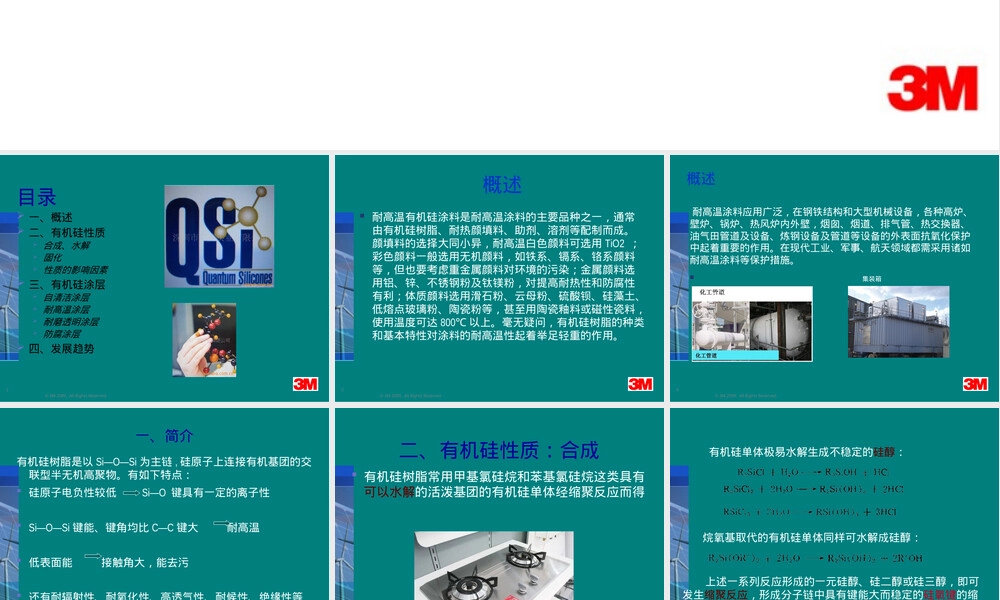
Task: Click the 化工管道 pipeline equipment picture
Action: (x=752, y=324)
